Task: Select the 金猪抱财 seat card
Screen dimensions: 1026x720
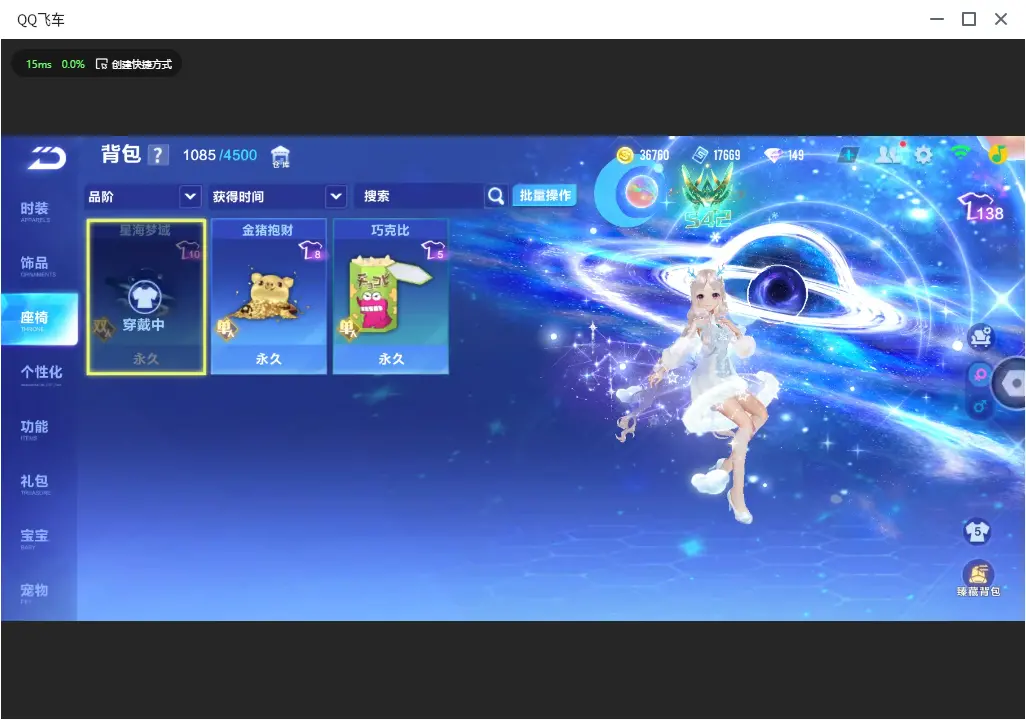Action: coord(268,297)
